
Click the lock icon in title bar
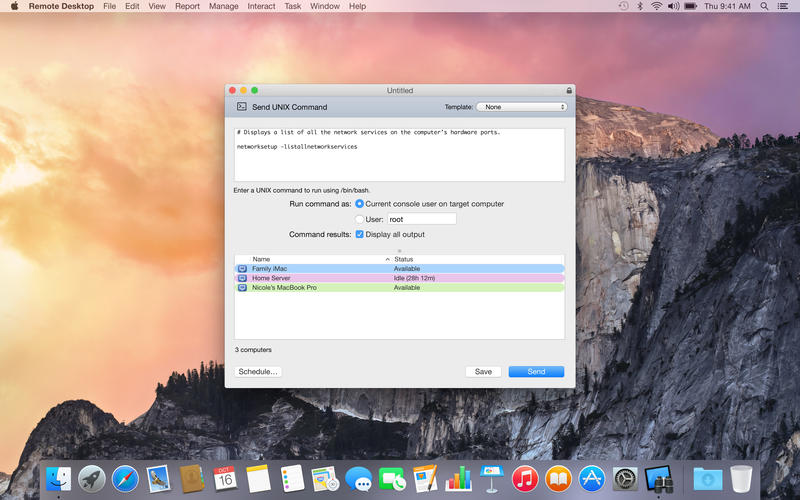tap(569, 90)
